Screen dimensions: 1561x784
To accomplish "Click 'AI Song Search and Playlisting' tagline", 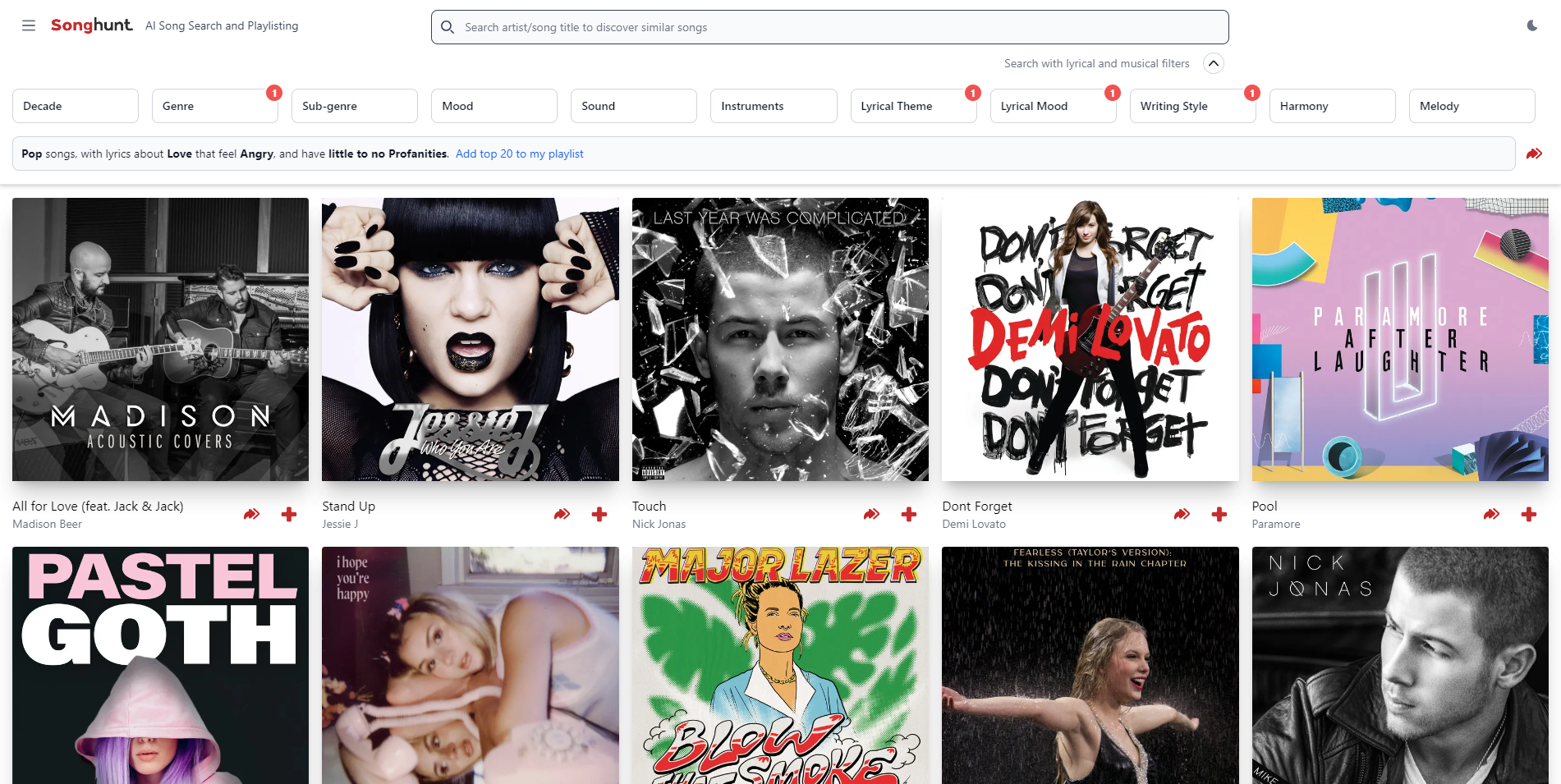I will (x=222, y=25).
